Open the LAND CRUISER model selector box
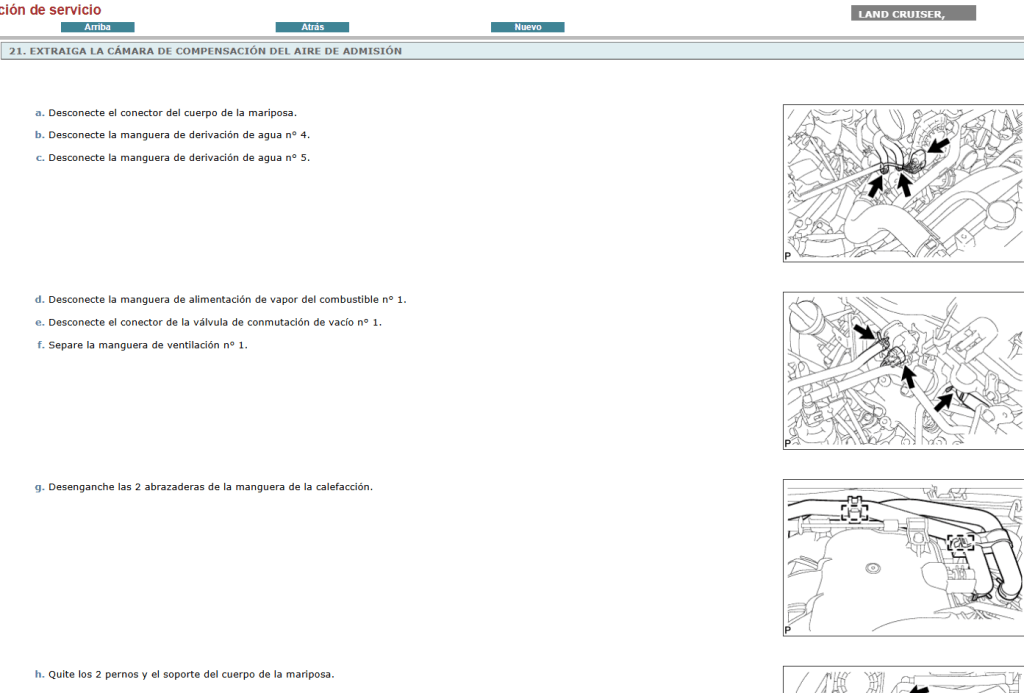 click(x=912, y=13)
